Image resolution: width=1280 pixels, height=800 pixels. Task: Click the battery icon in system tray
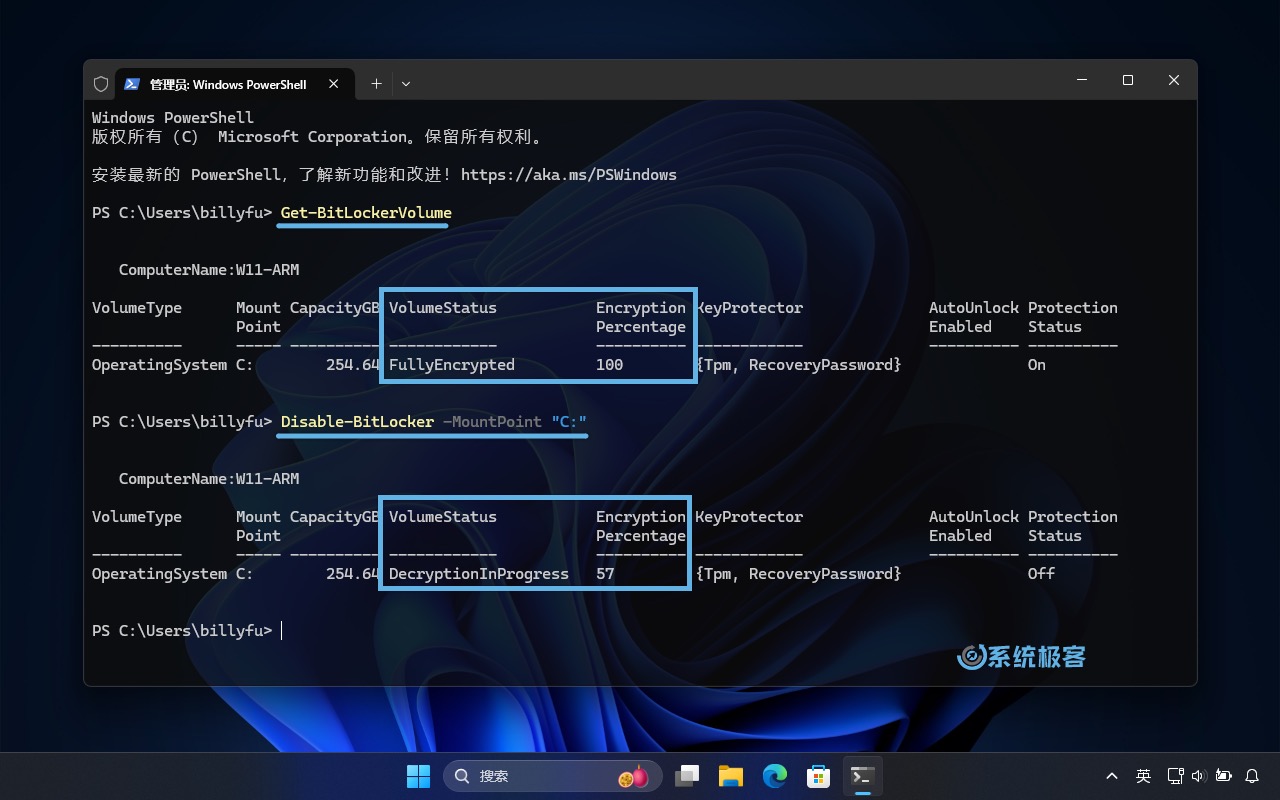(1223, 776)
